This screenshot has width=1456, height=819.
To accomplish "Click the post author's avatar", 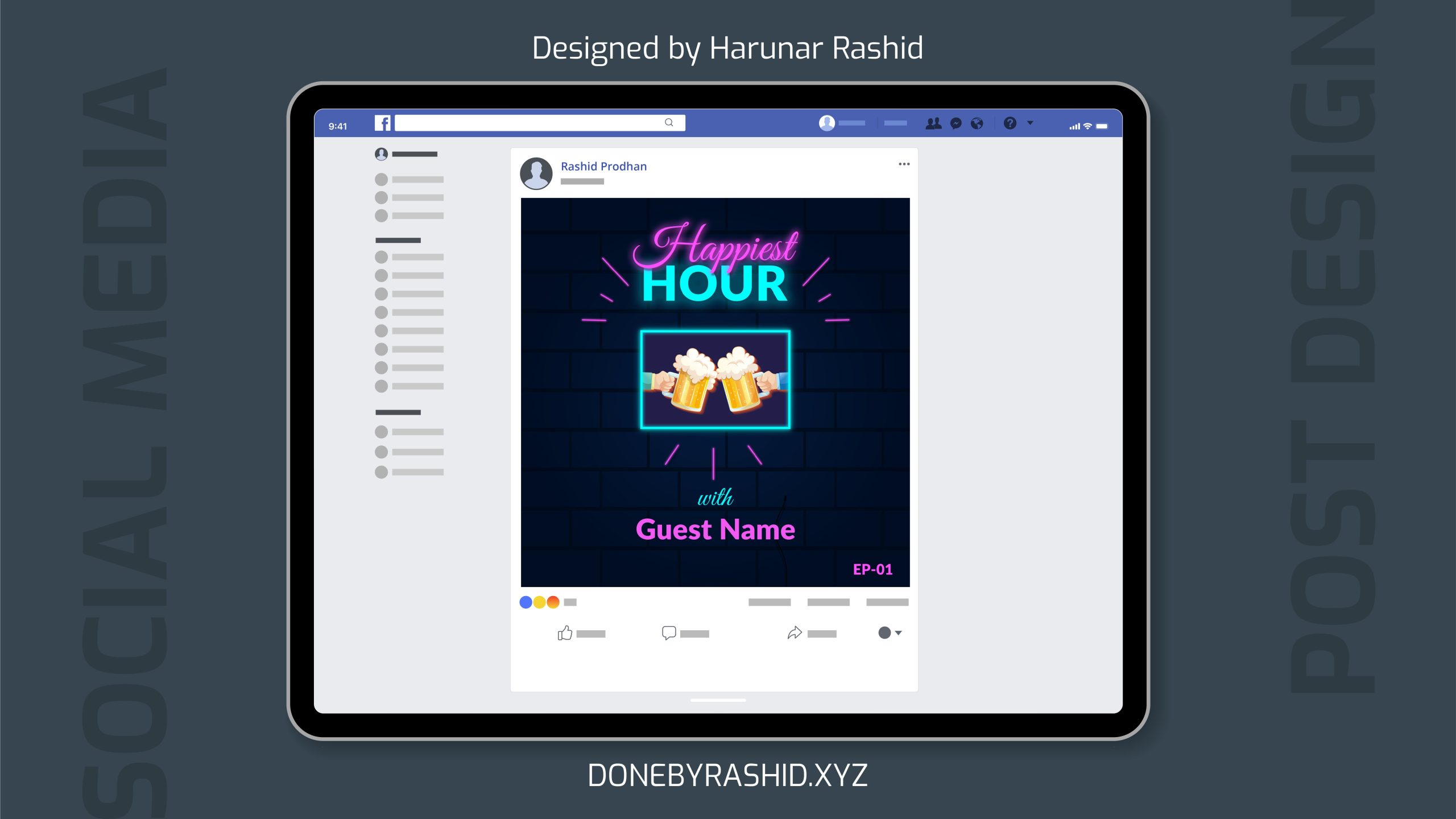I will pyautogui.click(x=536, y=173).
